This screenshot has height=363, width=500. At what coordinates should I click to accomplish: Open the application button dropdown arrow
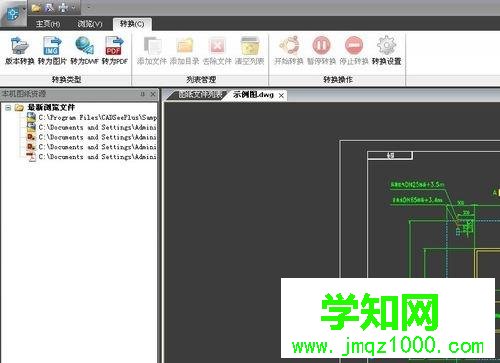pos(24,9)
